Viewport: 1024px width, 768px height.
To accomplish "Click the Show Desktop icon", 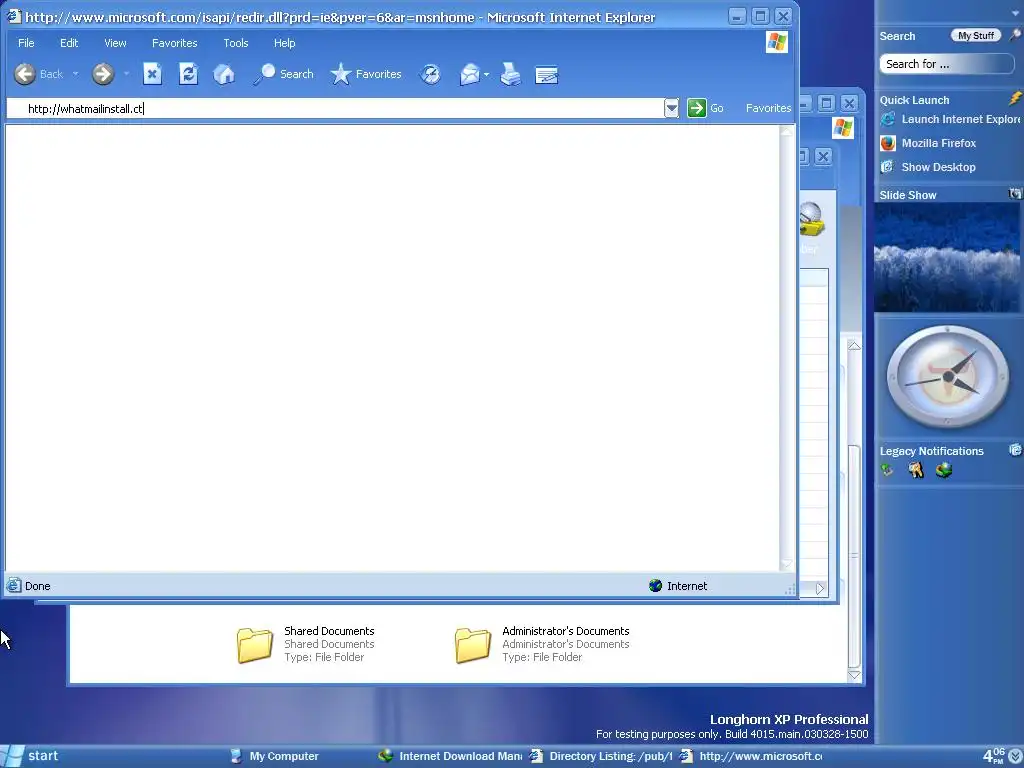I will tap(888, 167).
